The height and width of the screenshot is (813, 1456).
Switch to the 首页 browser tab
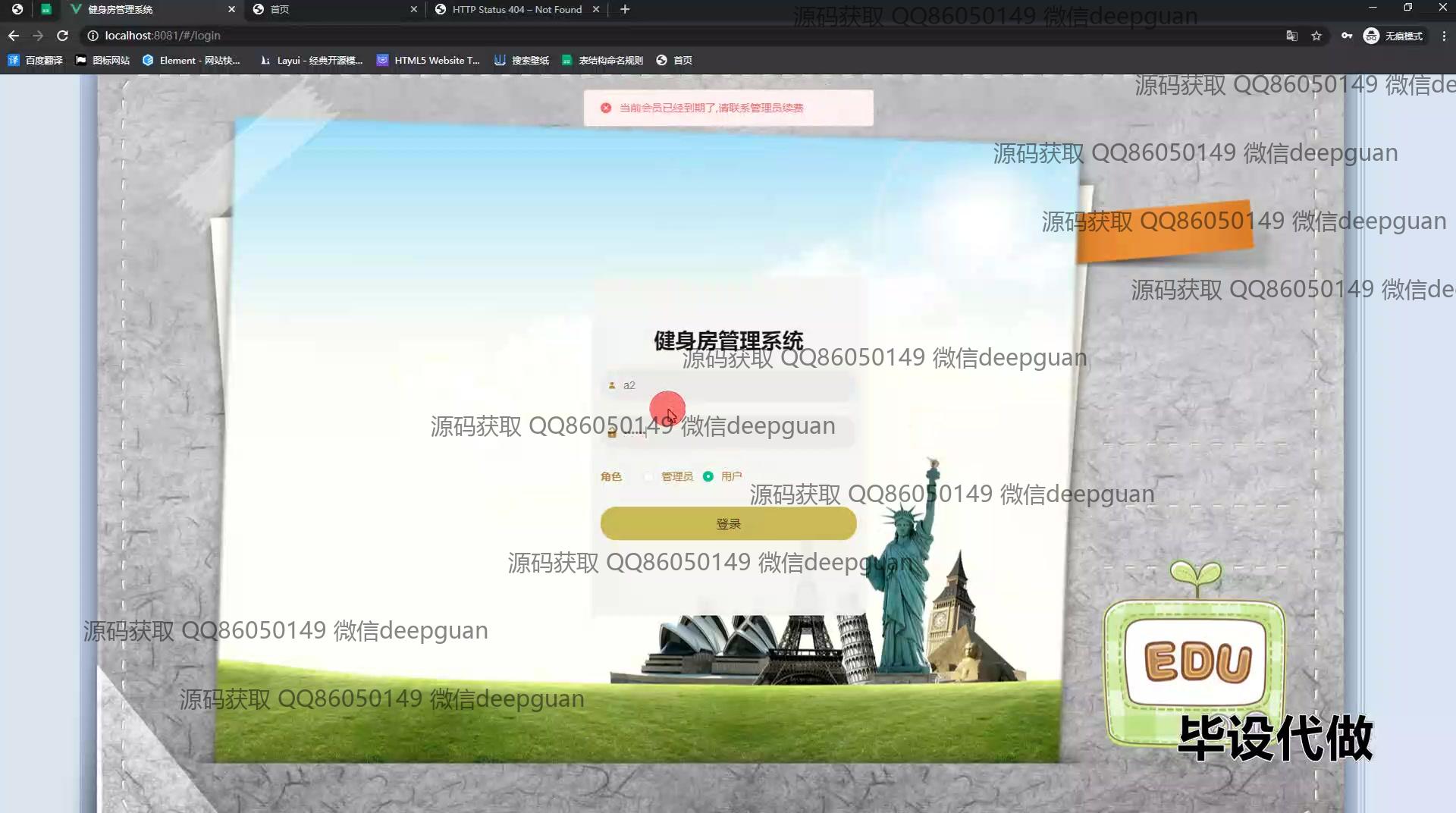click(x=334, y=9)
